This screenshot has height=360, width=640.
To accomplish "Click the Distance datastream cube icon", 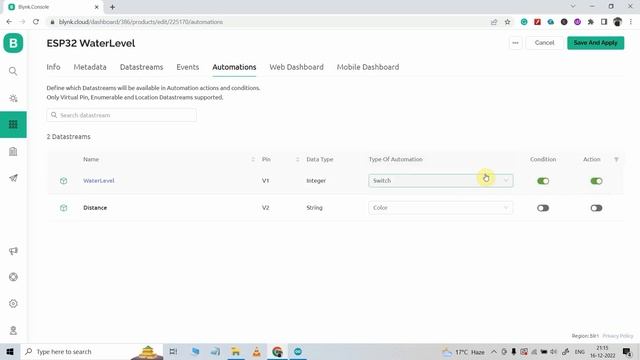I will (x=63, y=208).
